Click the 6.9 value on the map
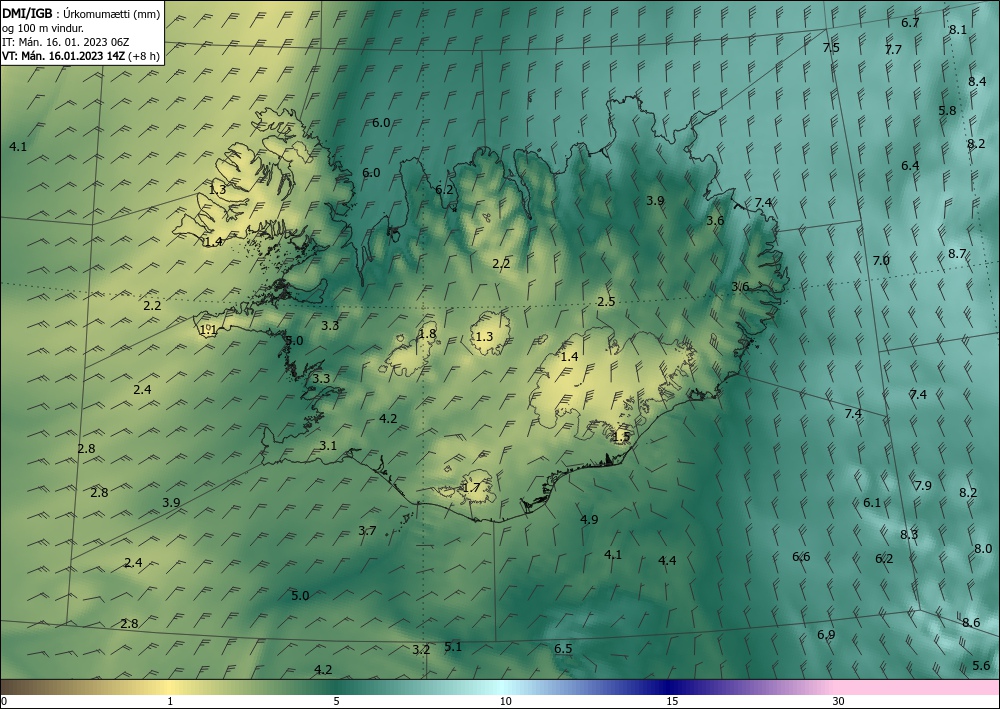 coord(826,634)
